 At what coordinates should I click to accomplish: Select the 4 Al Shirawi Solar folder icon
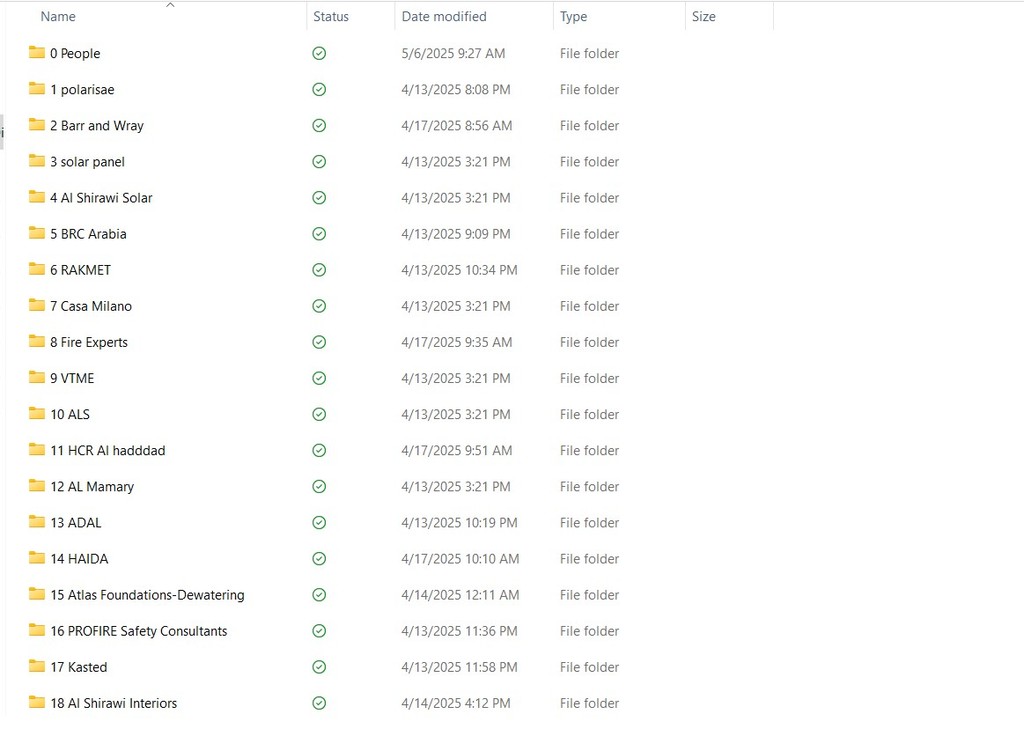click(x=37, y=197)
